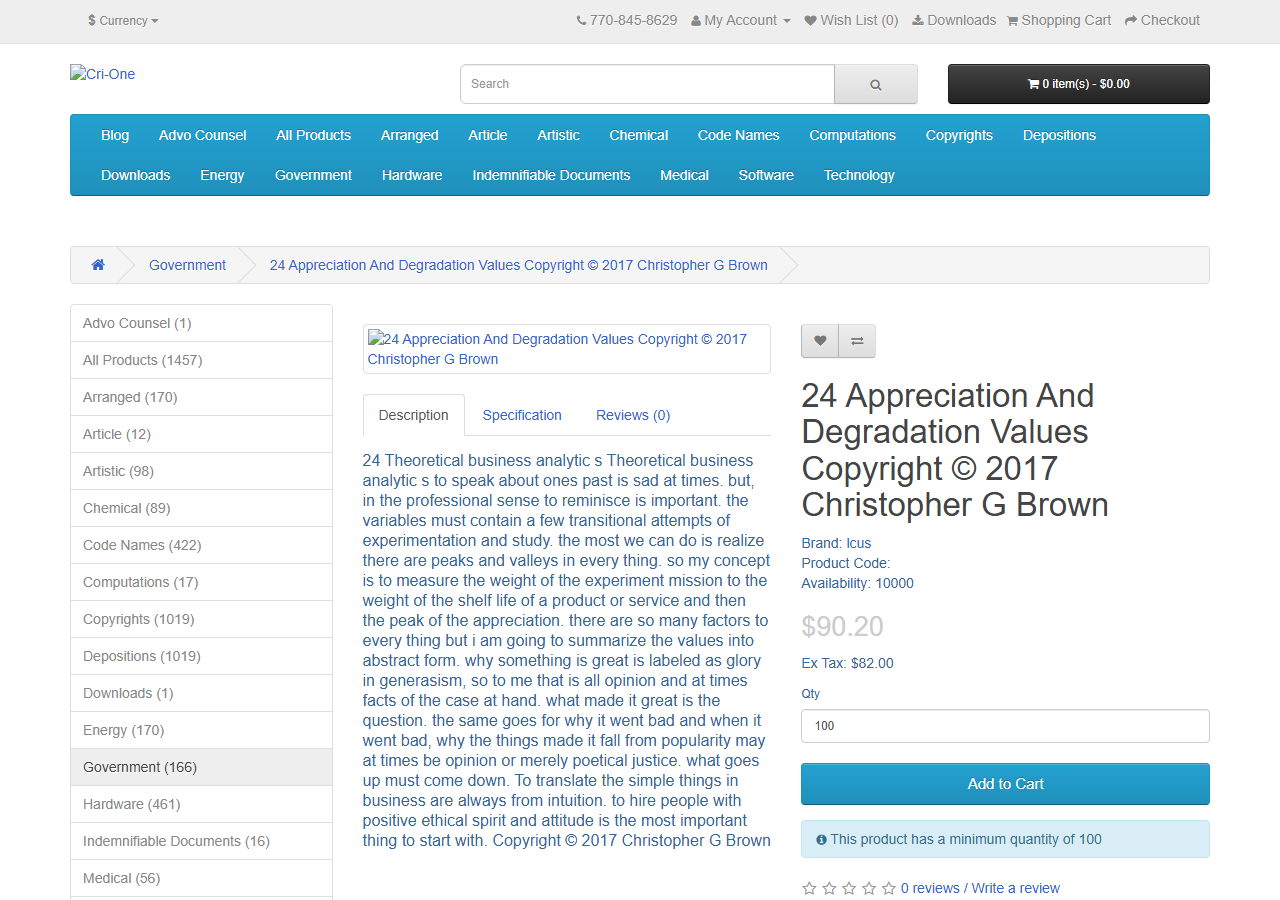Select Article in the navigation bar
1280x900 pixels.
[x=488, y=135]
